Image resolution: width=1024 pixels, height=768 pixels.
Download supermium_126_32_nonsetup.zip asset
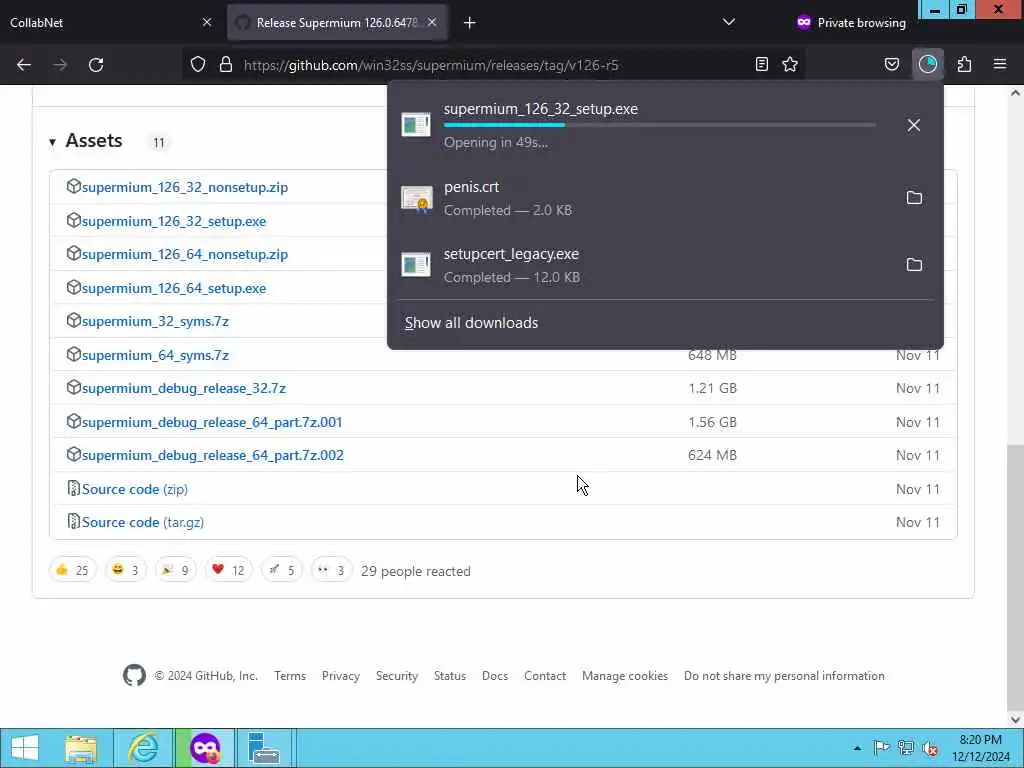tap(185, 187)
